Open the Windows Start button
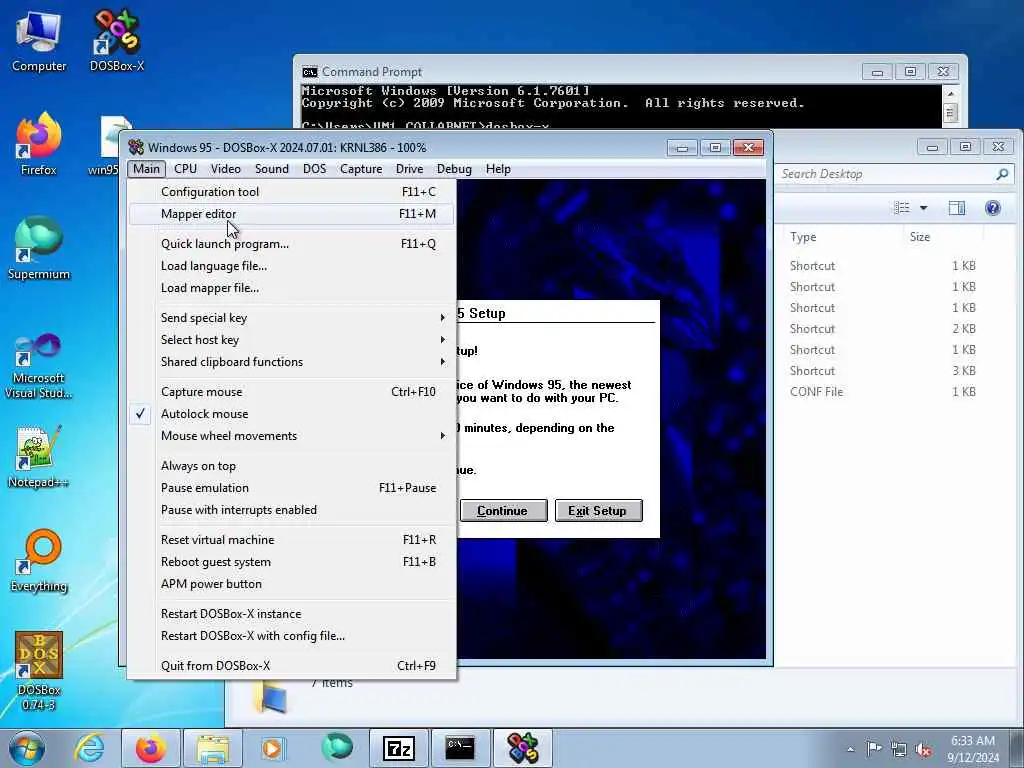This screenshot has width=1024, height=768. coord(27,748)
